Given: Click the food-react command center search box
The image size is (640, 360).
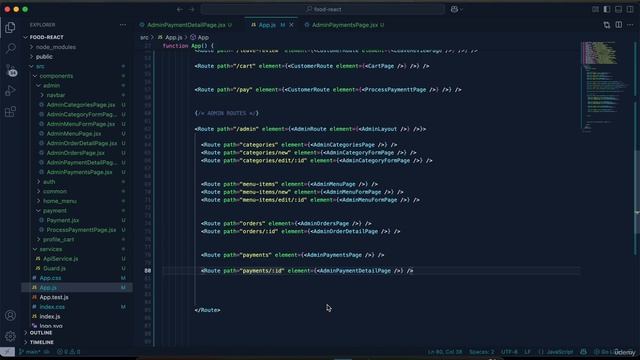Looking at the screenshot, I should point(323,9).
